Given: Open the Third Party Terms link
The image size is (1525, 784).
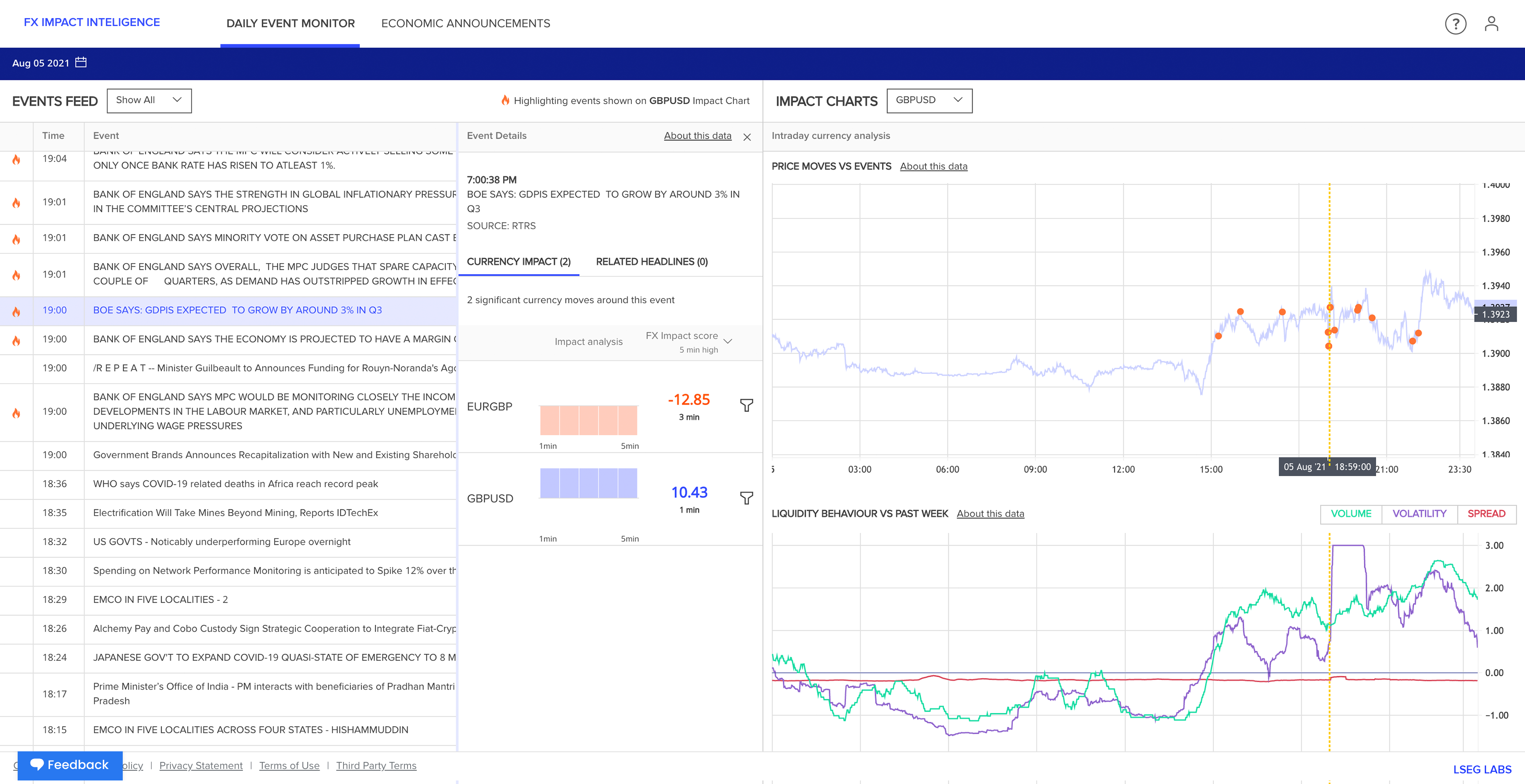Looking at the screenshot, I should click(376, 765).
